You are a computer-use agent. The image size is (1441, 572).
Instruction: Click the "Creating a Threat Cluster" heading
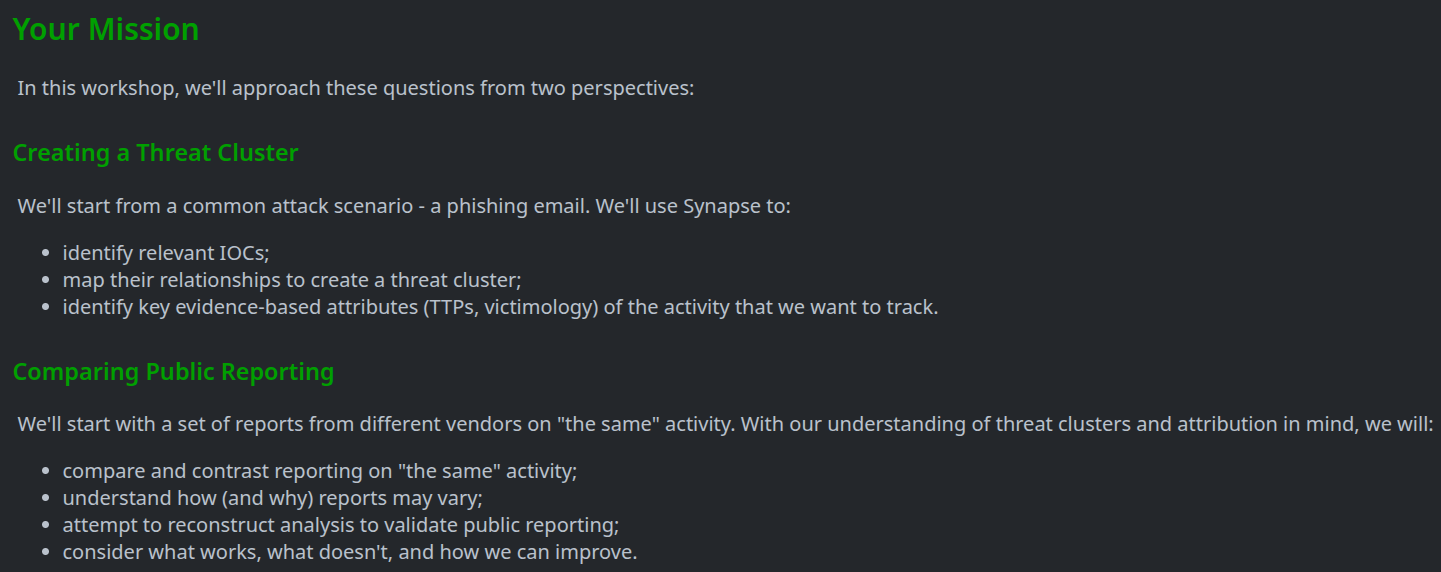(x=155, y=153)
